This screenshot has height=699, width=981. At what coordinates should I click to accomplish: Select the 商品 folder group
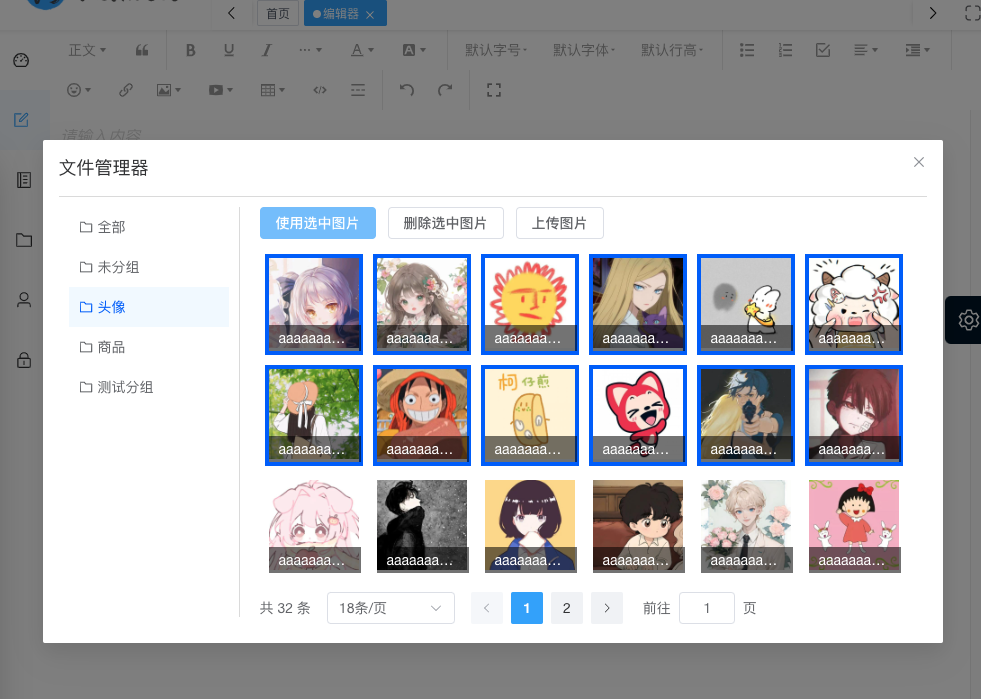[x=149, y=347]
